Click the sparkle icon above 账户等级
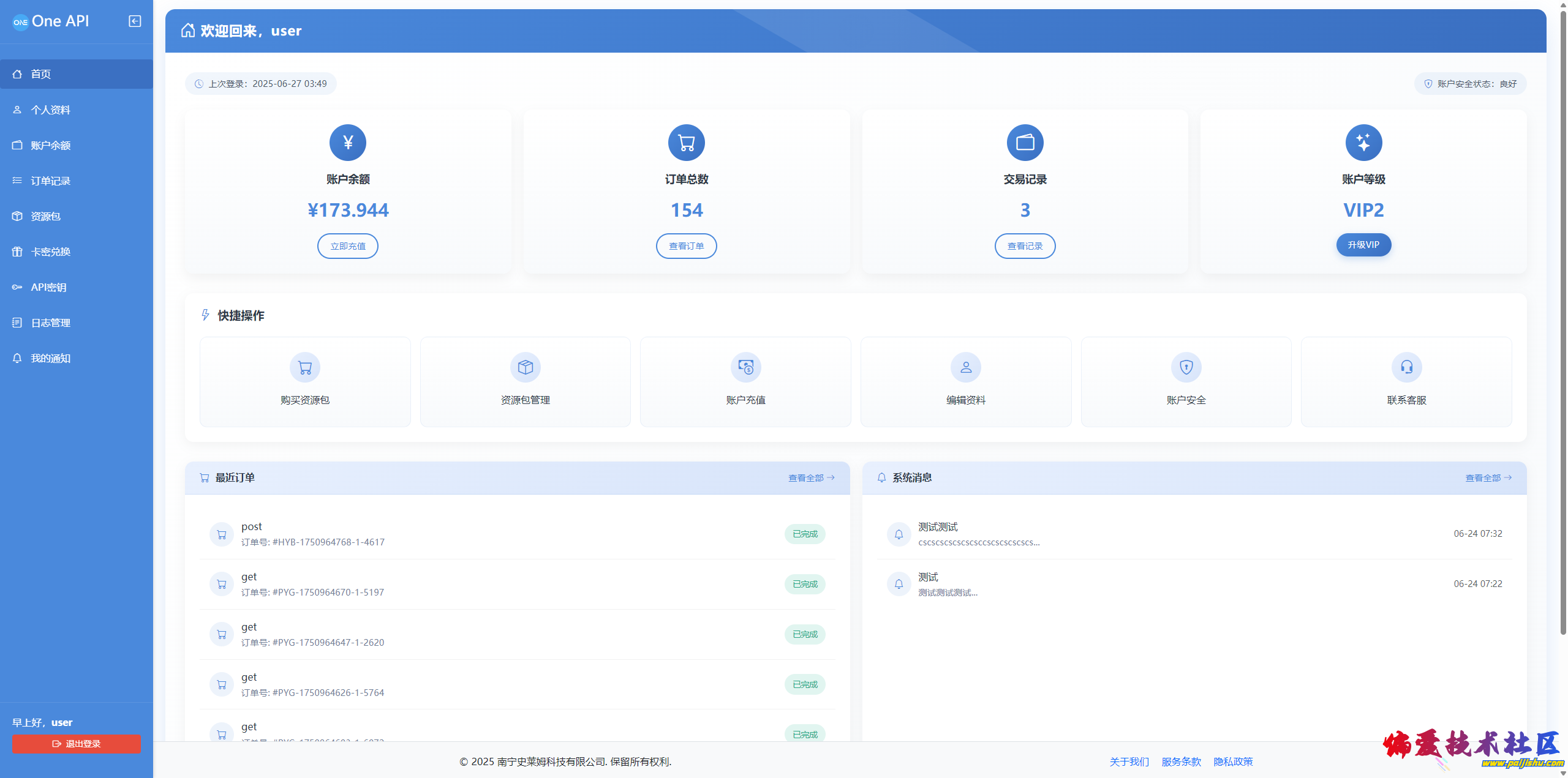This screenshot has width=1568, height=778. tap(1363, 143)
